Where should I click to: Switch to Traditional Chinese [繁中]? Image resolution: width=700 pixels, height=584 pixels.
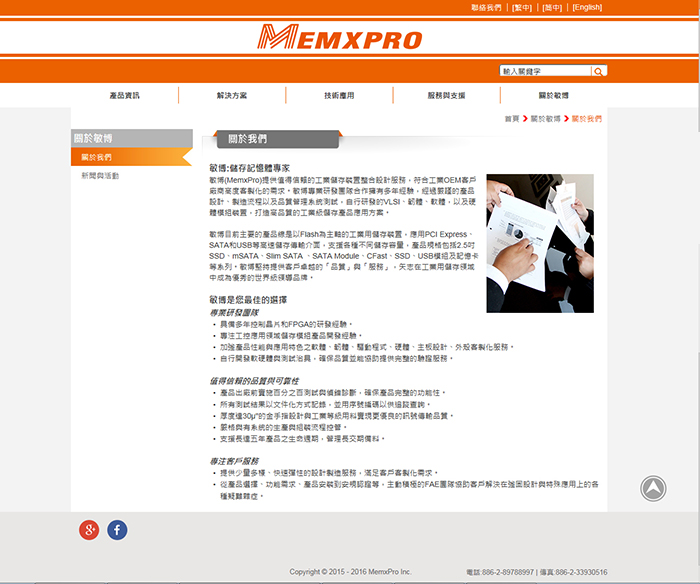click(522, 8)
